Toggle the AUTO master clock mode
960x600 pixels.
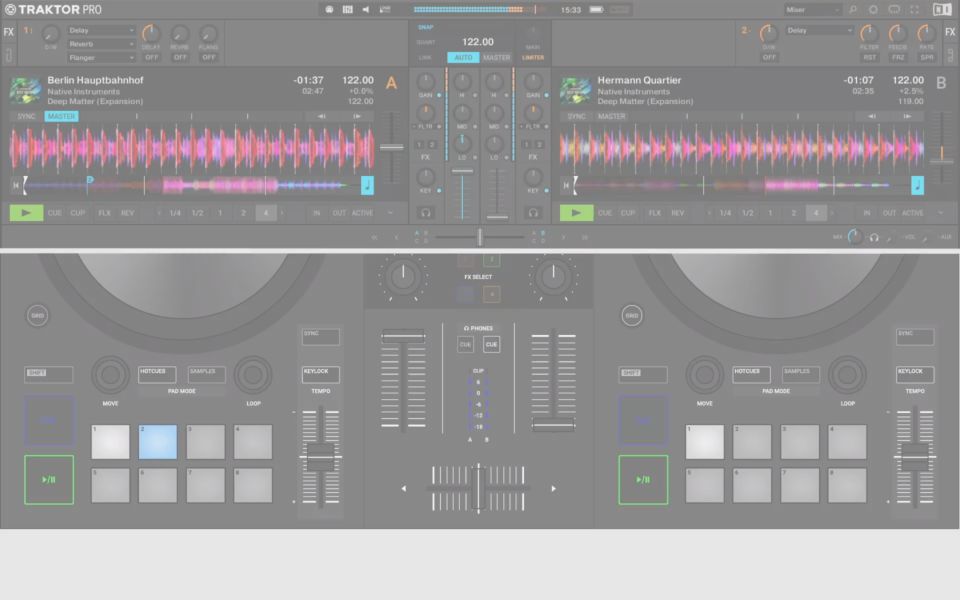pyautogui.click(x=463, y=57)
